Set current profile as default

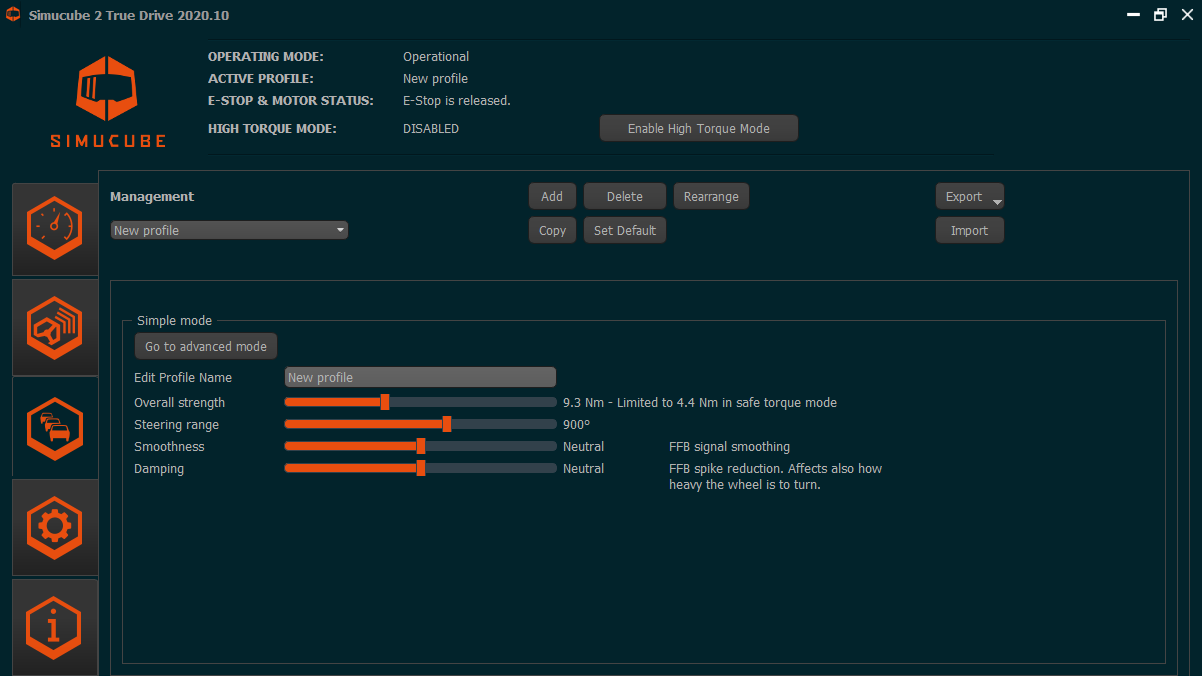pos(625,230)
